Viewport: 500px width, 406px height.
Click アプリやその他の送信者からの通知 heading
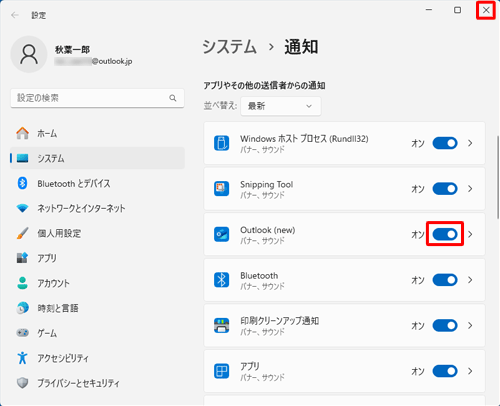[264, 86]
